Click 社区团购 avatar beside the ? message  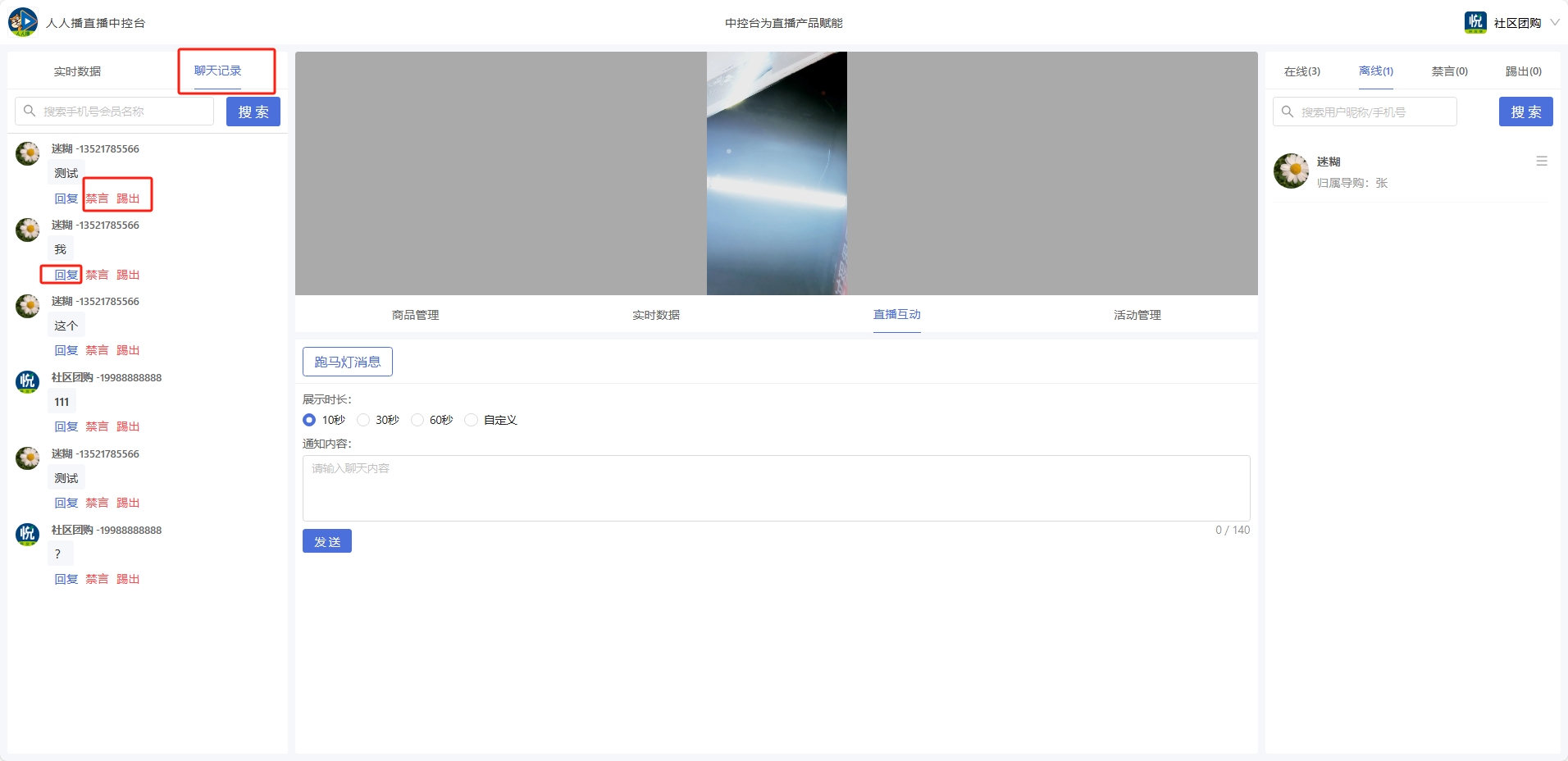(x=28, y=535)
